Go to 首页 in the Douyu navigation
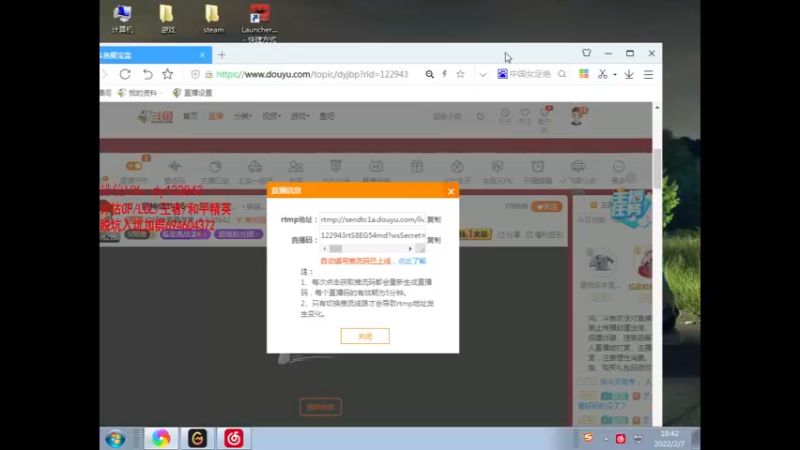This screenshot has width=800, height=450. coord(190,116)
